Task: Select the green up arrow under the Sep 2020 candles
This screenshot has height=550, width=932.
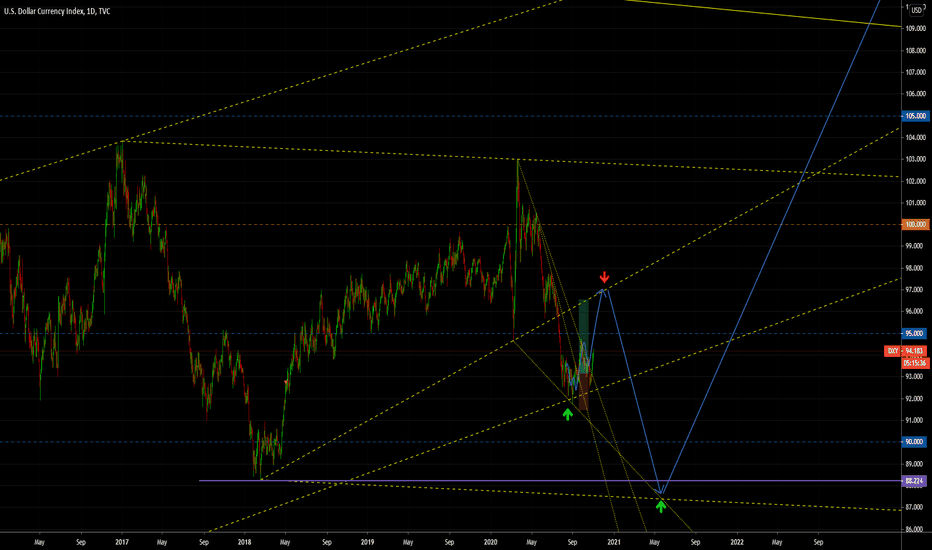Action: (568, 414)
